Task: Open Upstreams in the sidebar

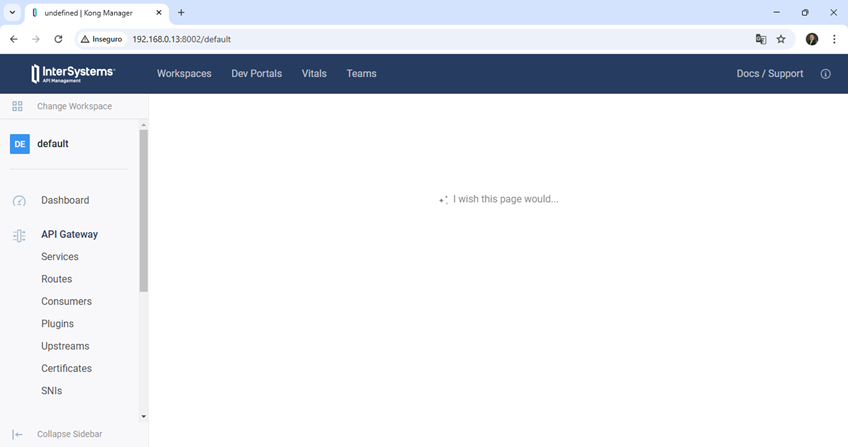Action: [65, 346]
